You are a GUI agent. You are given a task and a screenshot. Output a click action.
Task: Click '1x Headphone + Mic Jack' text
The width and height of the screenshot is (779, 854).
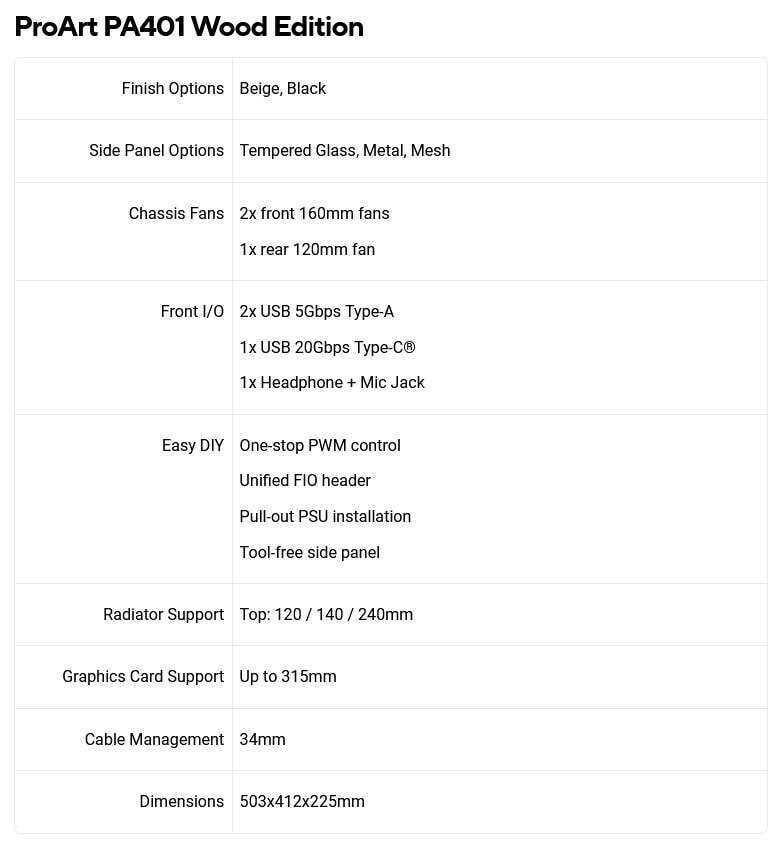[332, 383]
